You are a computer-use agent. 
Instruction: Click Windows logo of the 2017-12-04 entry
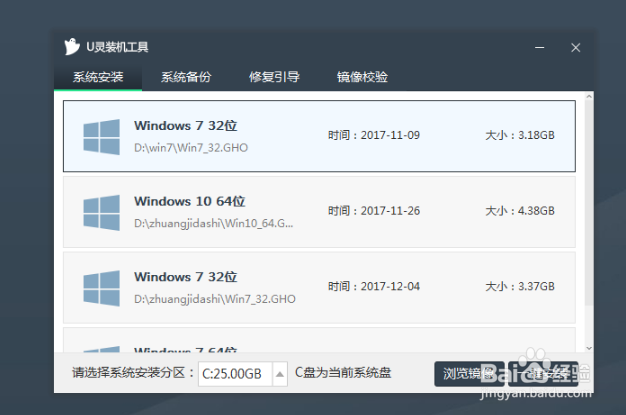click(x=101, y=288)
